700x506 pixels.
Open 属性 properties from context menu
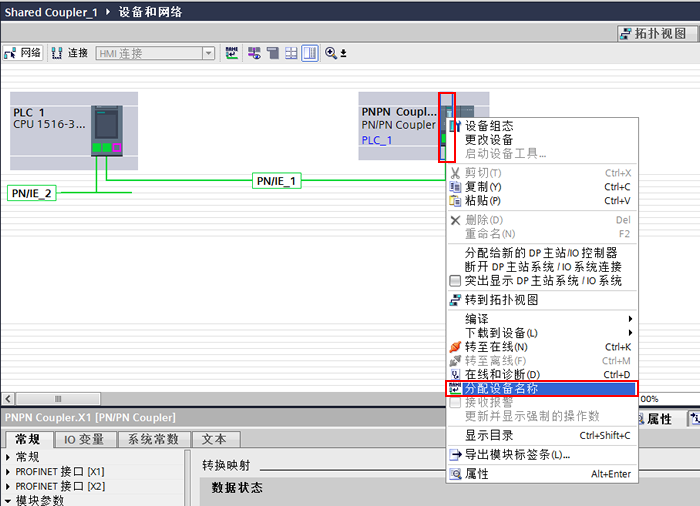[x=542, y=474]
